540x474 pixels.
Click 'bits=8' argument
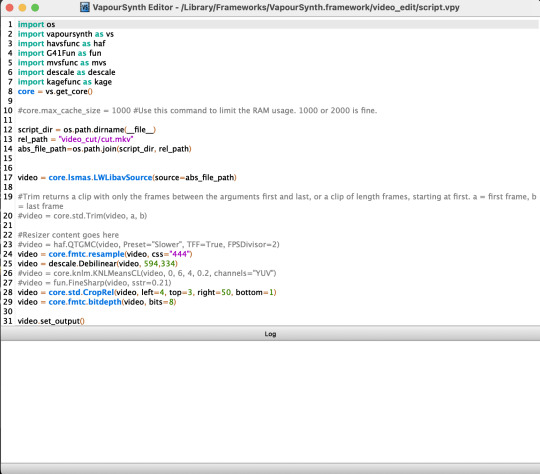(x=161, y=302)
